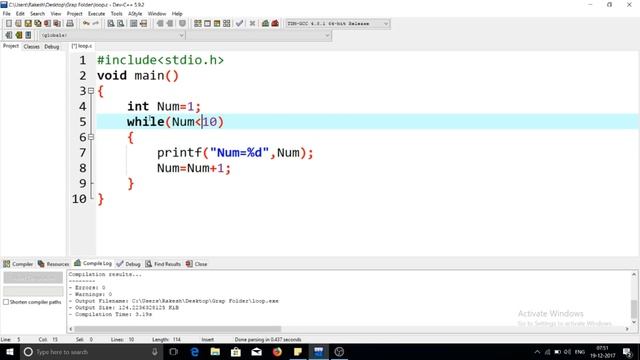The width and height of the screenshot is (640, 360).
Task: Open the Tools menu
Action: coord(116,13)
